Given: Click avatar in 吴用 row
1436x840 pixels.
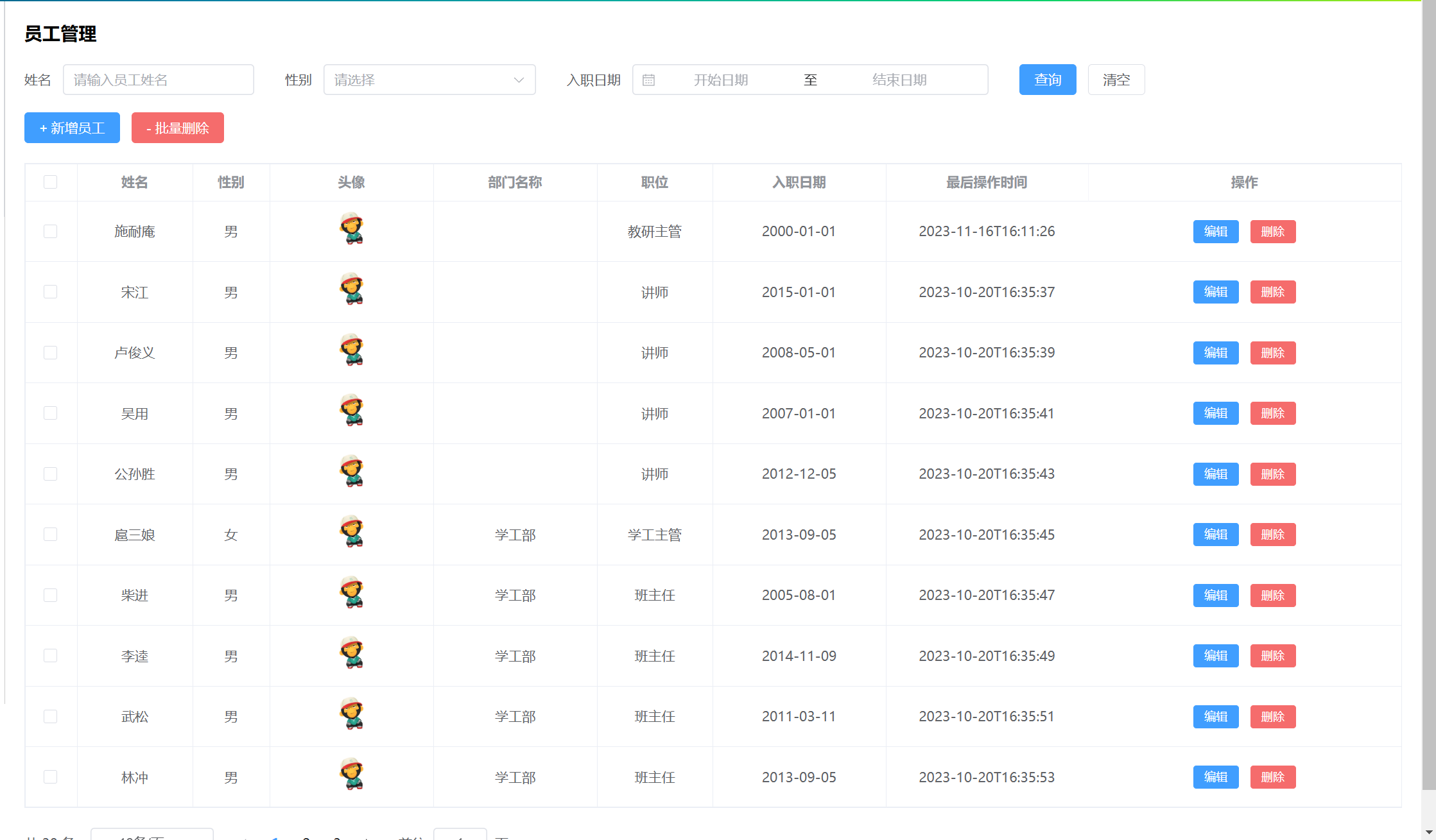Looking at the screenshot, I should pyautogui.click(x=351, y=411).
